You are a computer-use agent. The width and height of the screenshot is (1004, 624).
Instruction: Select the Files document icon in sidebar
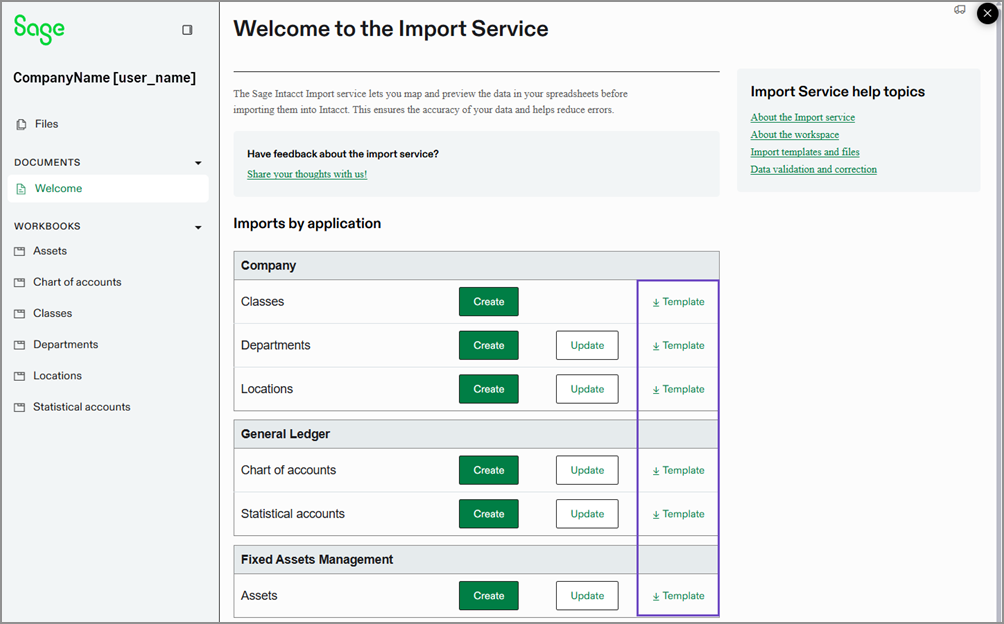pos(19,123)
